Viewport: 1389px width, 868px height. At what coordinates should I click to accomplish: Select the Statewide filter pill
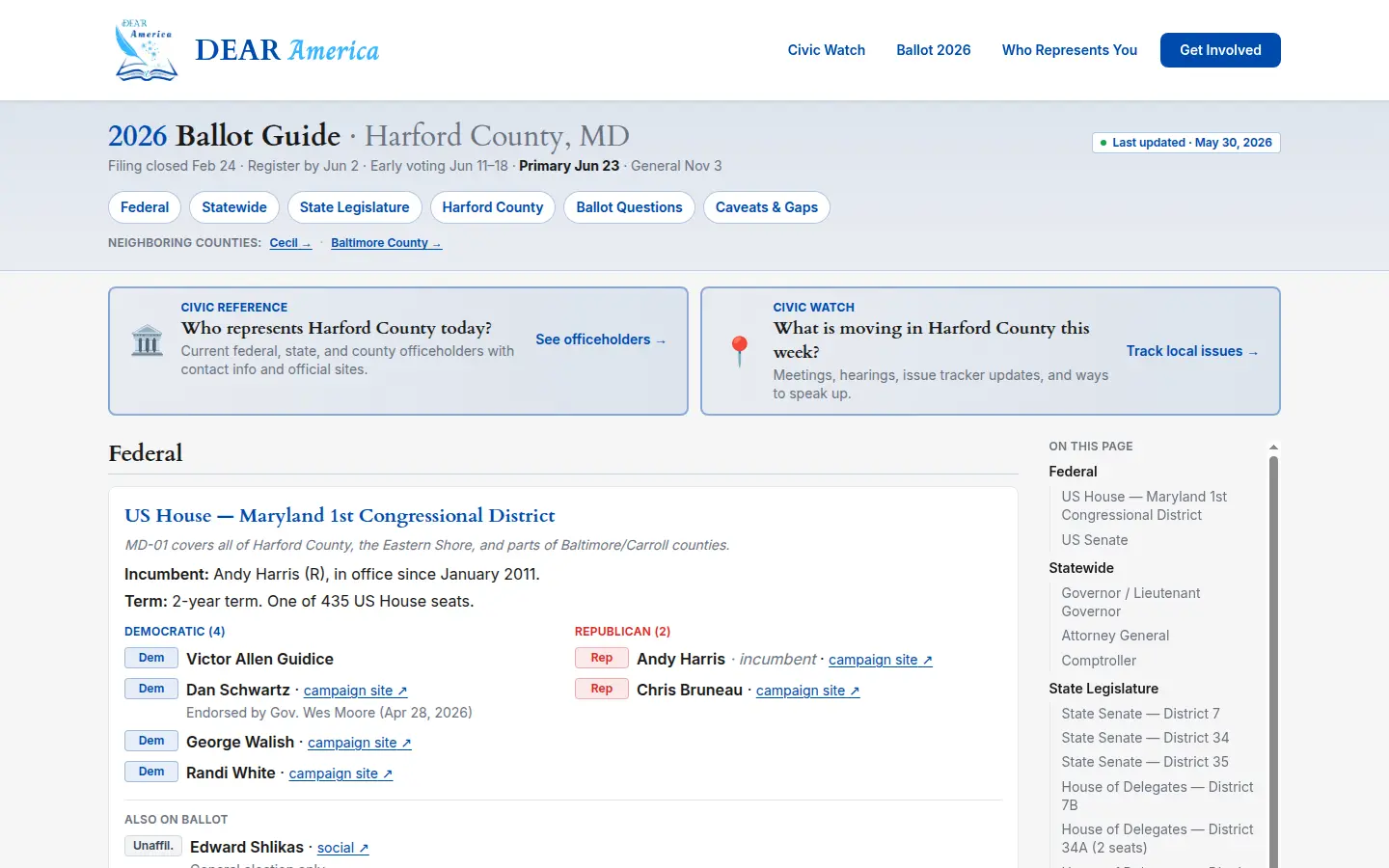pos(234,207)
